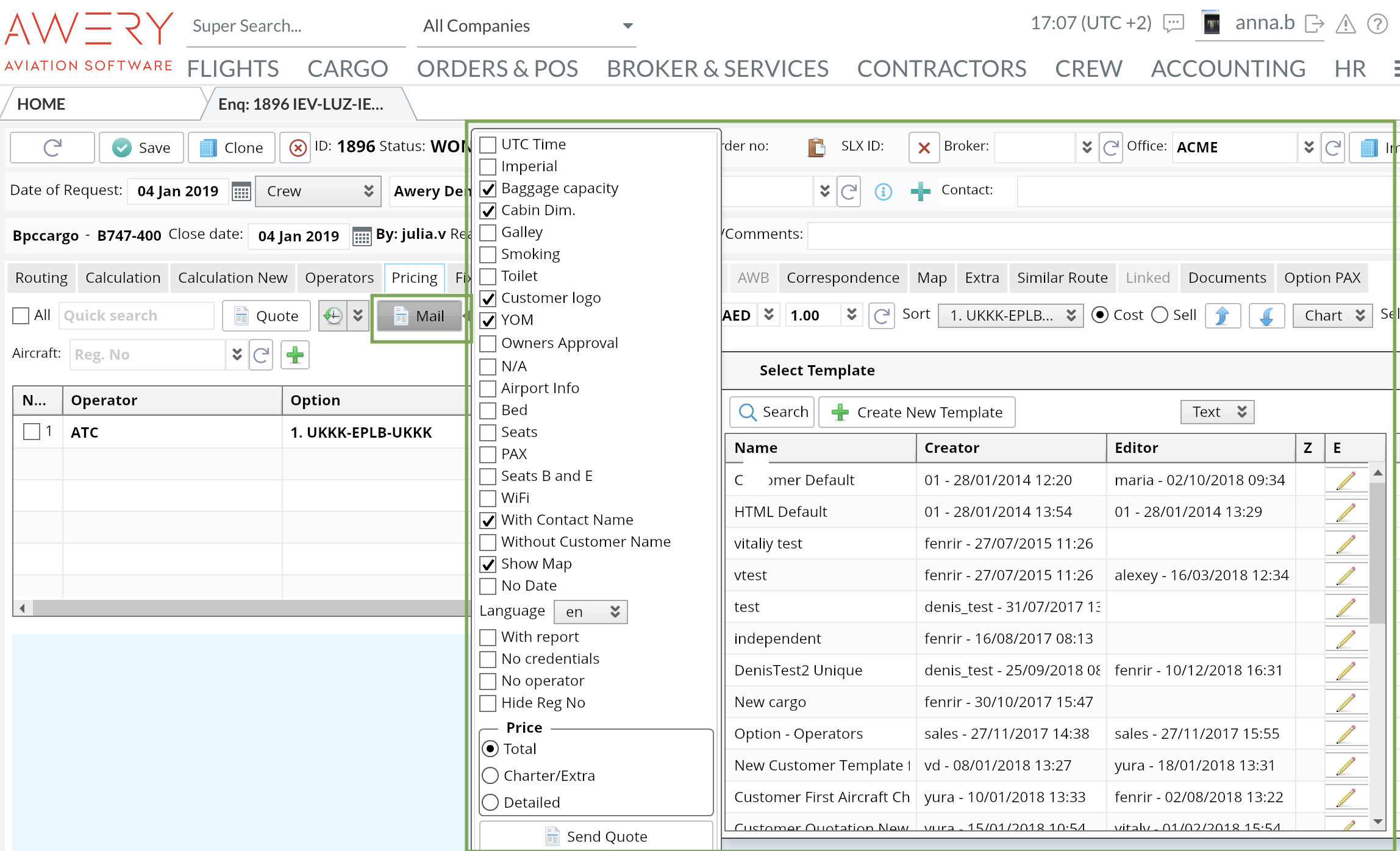
Task: Open the chat messages icon in header
Action: pyautogui.click(x=1173, y=24)
